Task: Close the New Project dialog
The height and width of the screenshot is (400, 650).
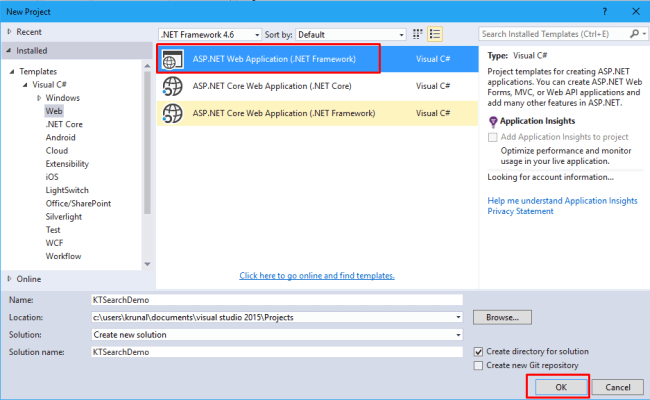Action: coord(635,12)
